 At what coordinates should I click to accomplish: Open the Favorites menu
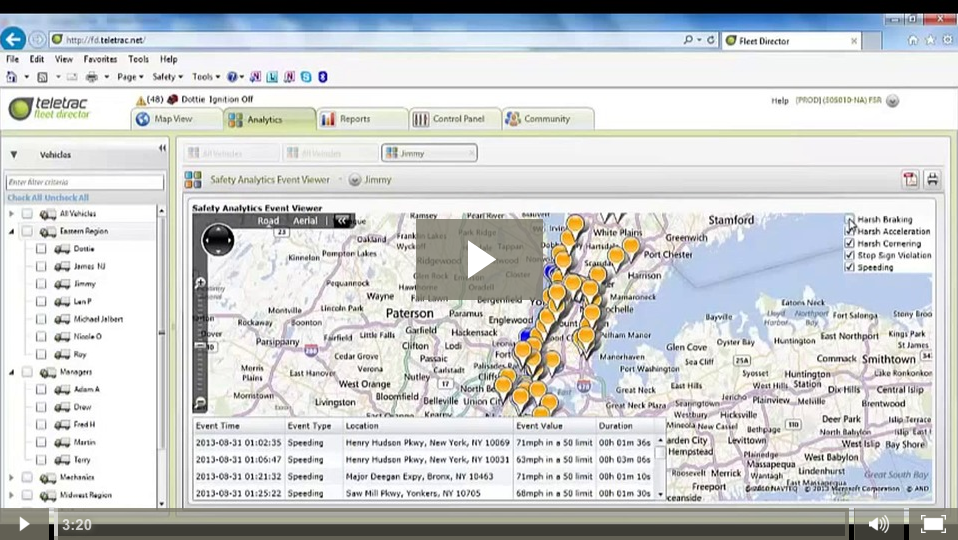pos(100,59)
